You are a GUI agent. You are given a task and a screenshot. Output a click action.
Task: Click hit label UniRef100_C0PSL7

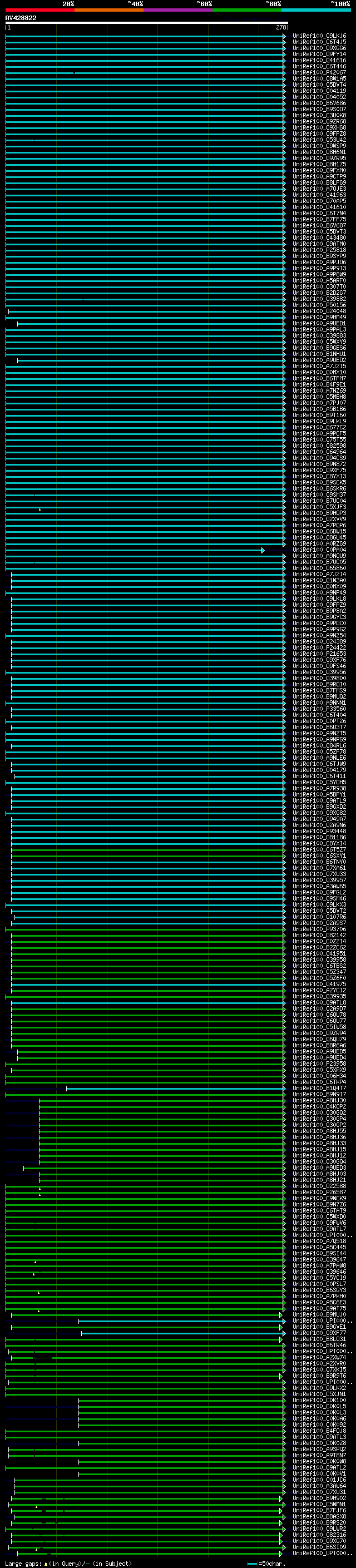click(319, 1284)
